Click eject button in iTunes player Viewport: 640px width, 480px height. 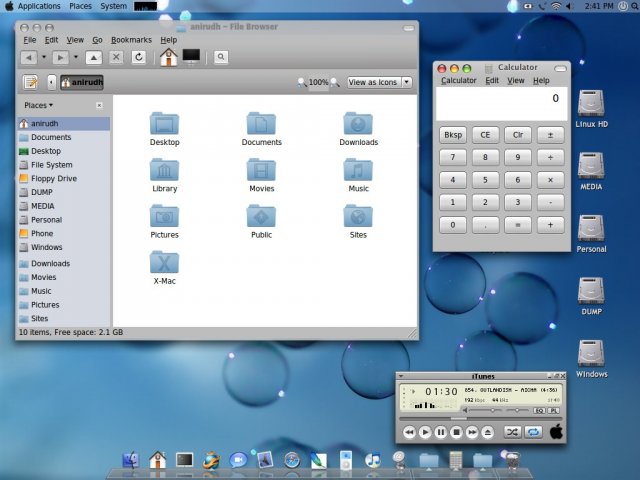488,432
